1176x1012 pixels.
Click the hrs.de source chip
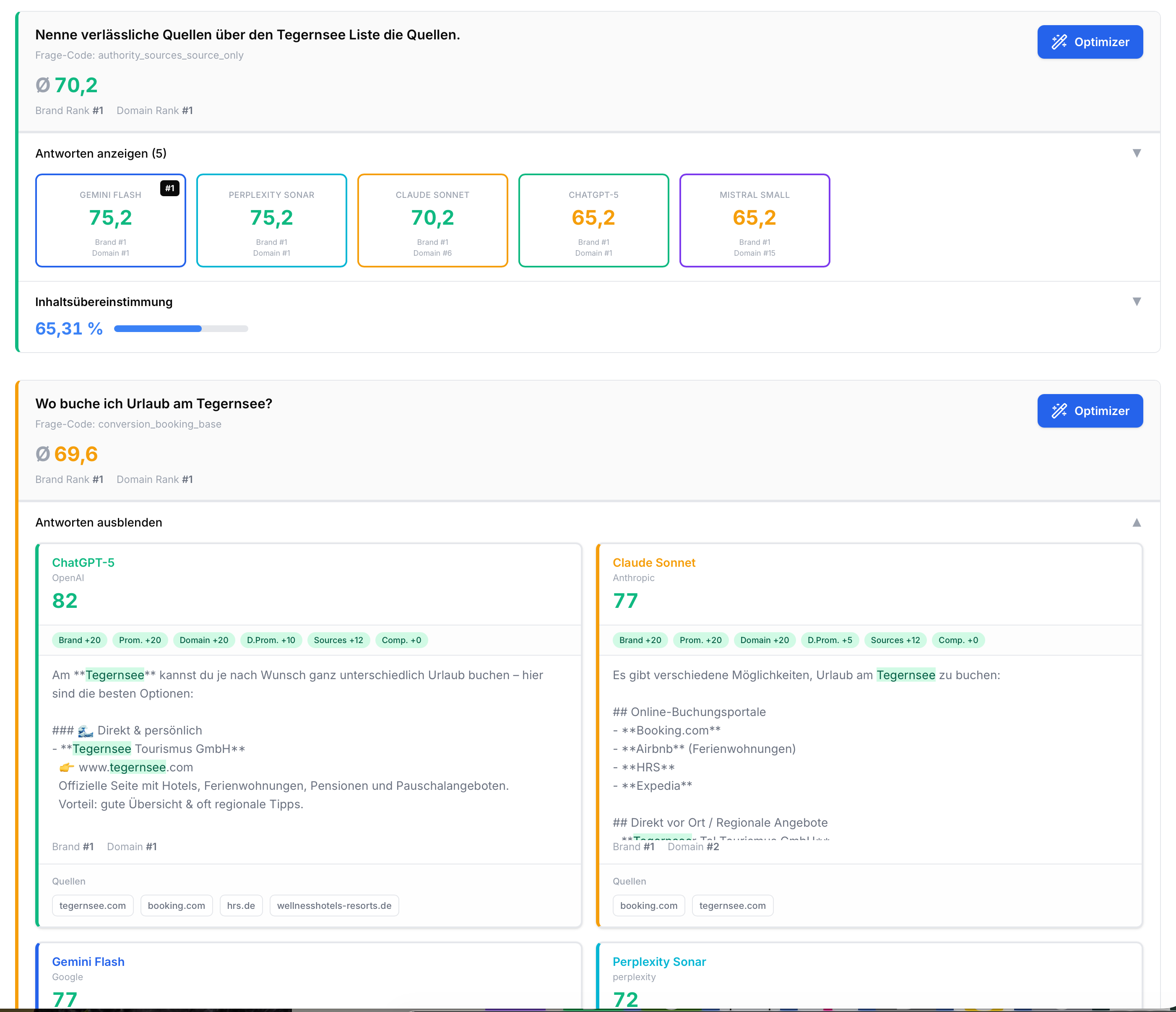coord(241,906)
